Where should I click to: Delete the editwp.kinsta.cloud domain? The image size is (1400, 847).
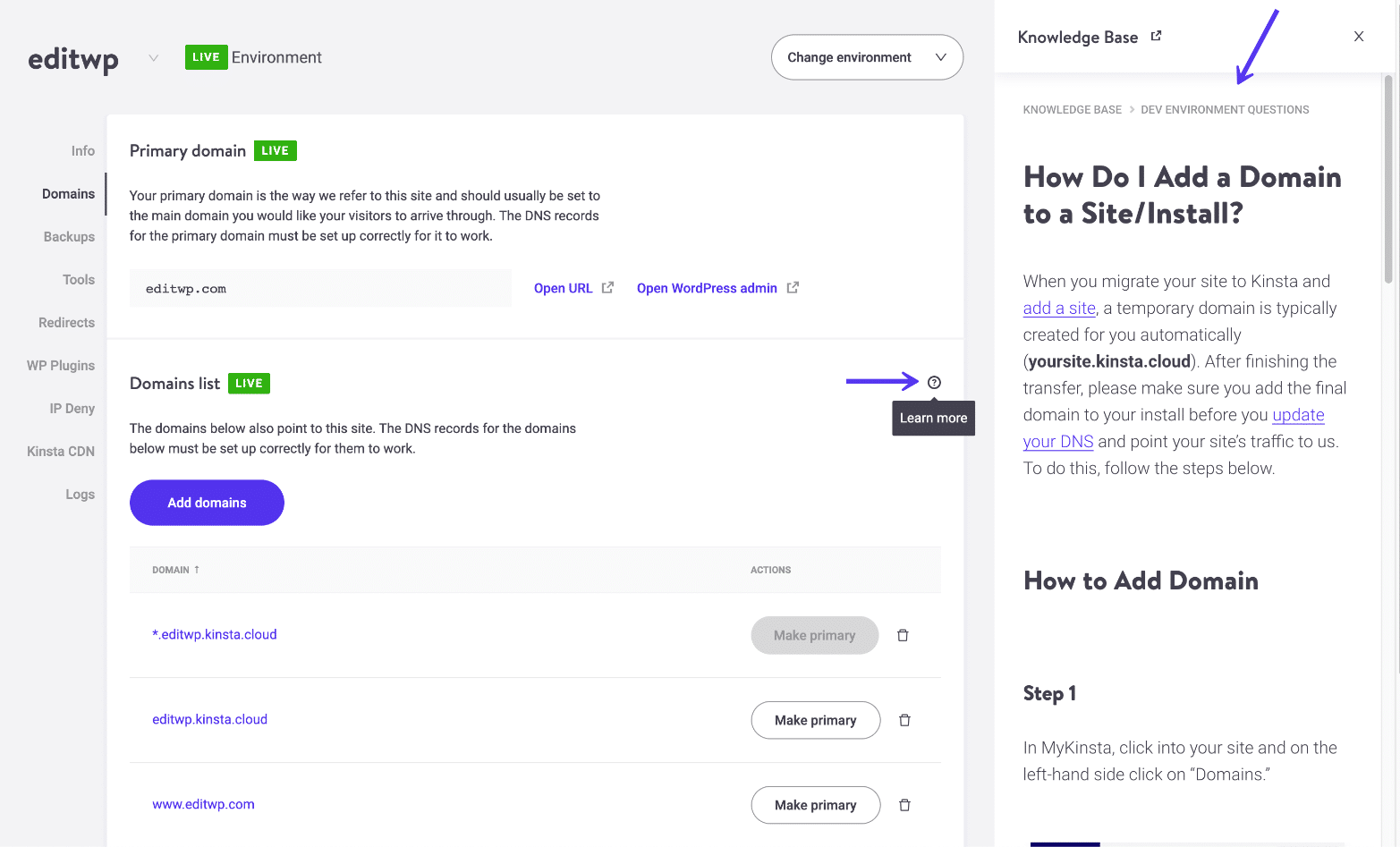pyautogui.click(x=904, y=720)
